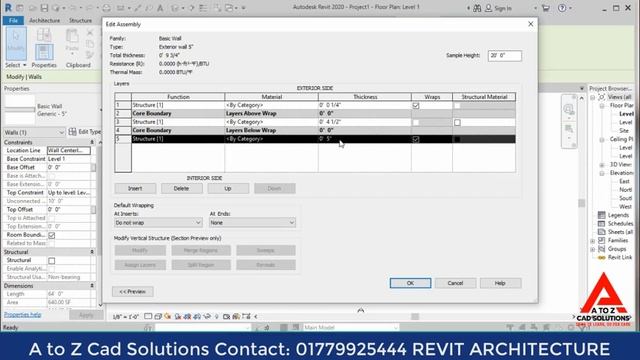Click the Paste clipboard icon in the ribbon
The width and height of the screenshot is (640, 360).
(x=72, y=37)
